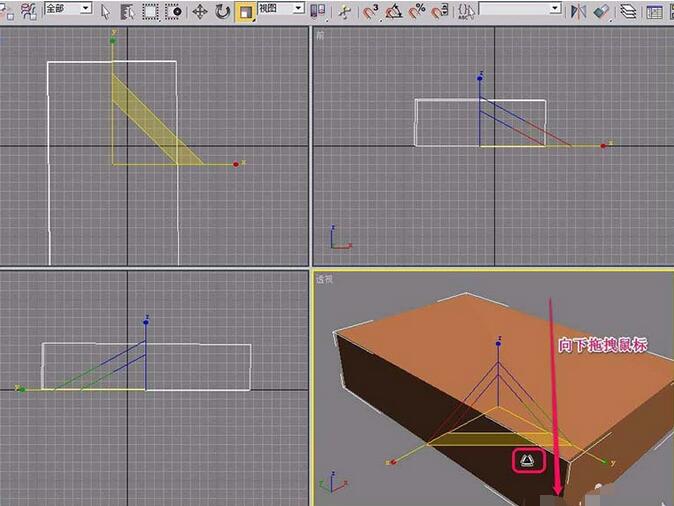674x506 pixels.
Task: Toggle the Angle Snap button
Action: (x=394, y=11)
